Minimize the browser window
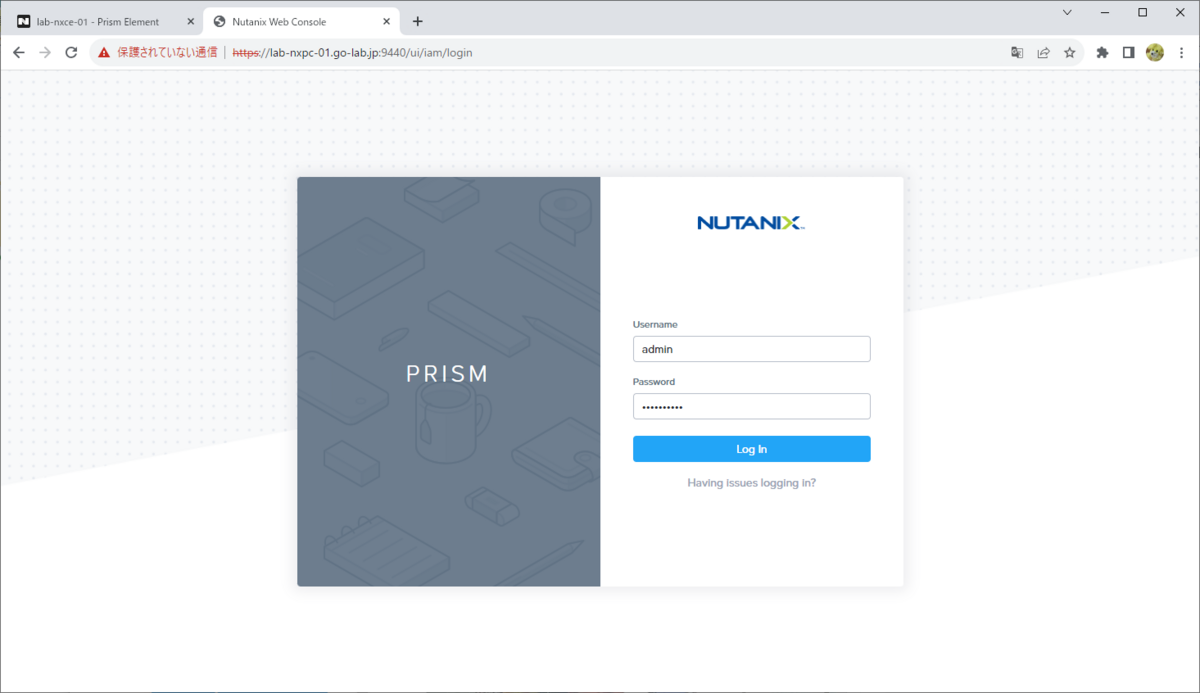Viewport: 1200px width, 693px height. click(1105, 13)
